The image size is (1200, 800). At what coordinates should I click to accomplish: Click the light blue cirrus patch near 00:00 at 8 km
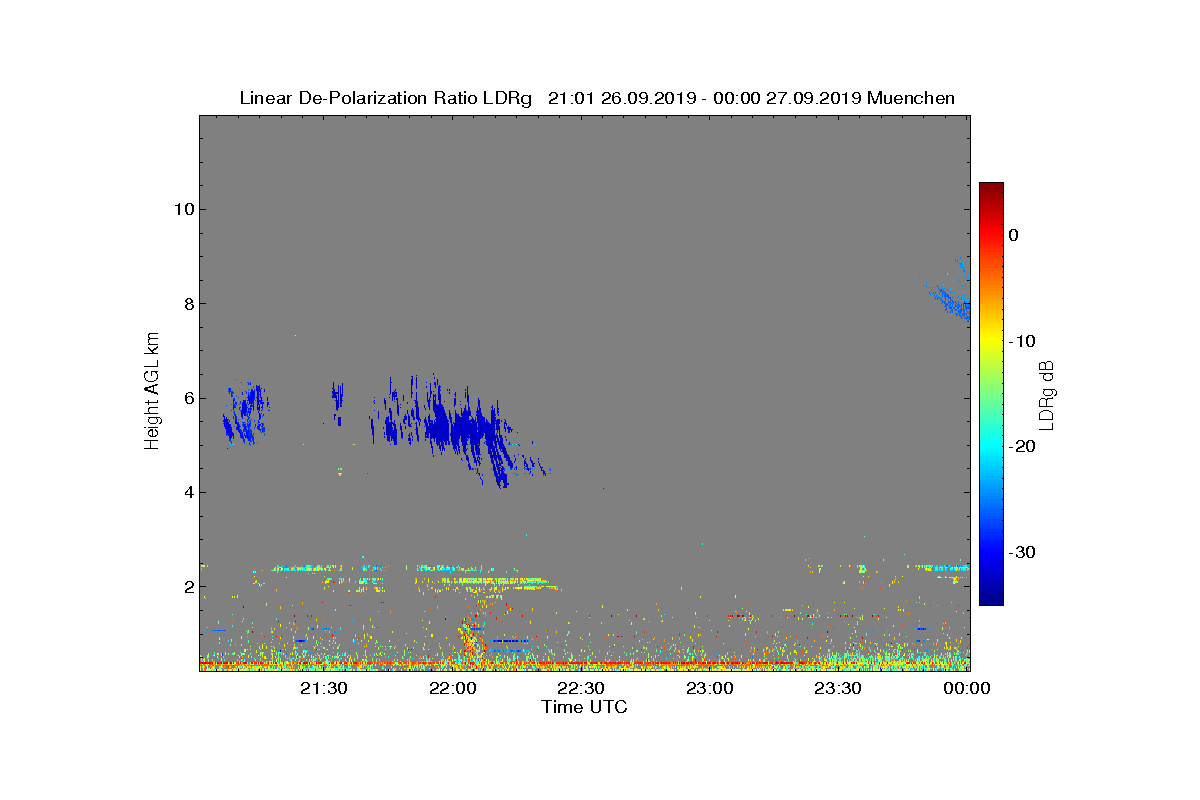(952, 297)
